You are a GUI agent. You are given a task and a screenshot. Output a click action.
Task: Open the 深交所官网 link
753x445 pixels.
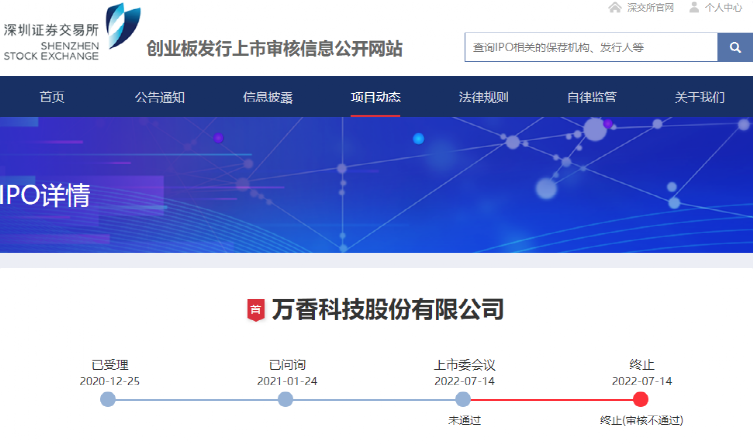[650, 7]
